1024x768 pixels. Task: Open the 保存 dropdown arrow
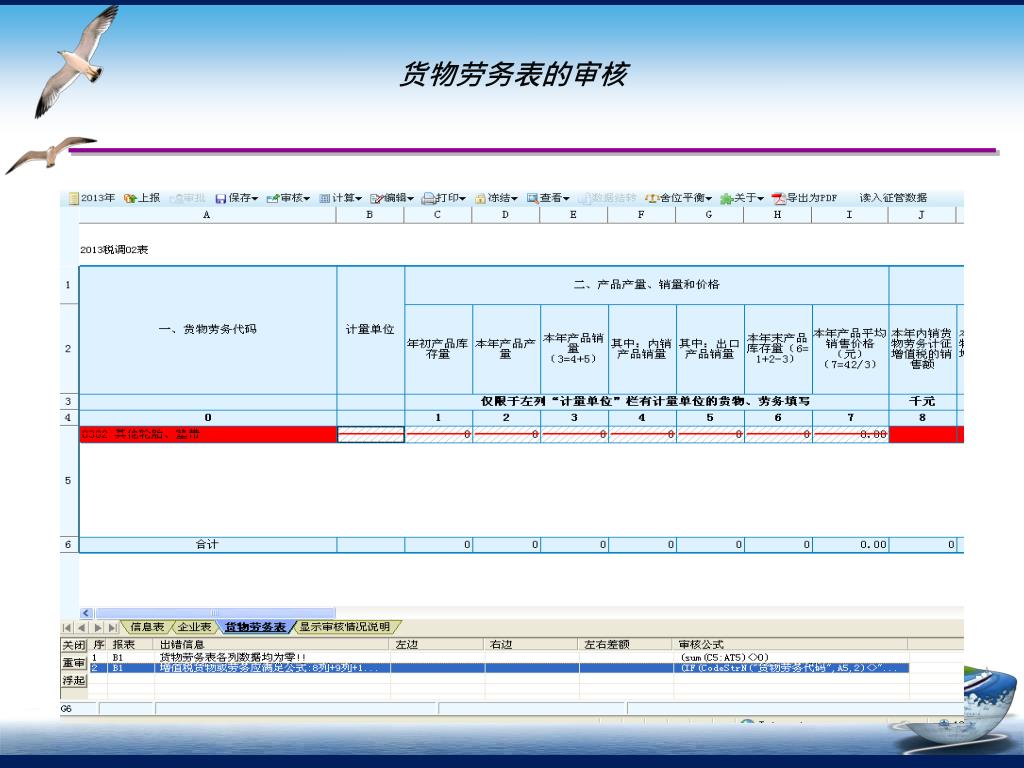[255, 199]
